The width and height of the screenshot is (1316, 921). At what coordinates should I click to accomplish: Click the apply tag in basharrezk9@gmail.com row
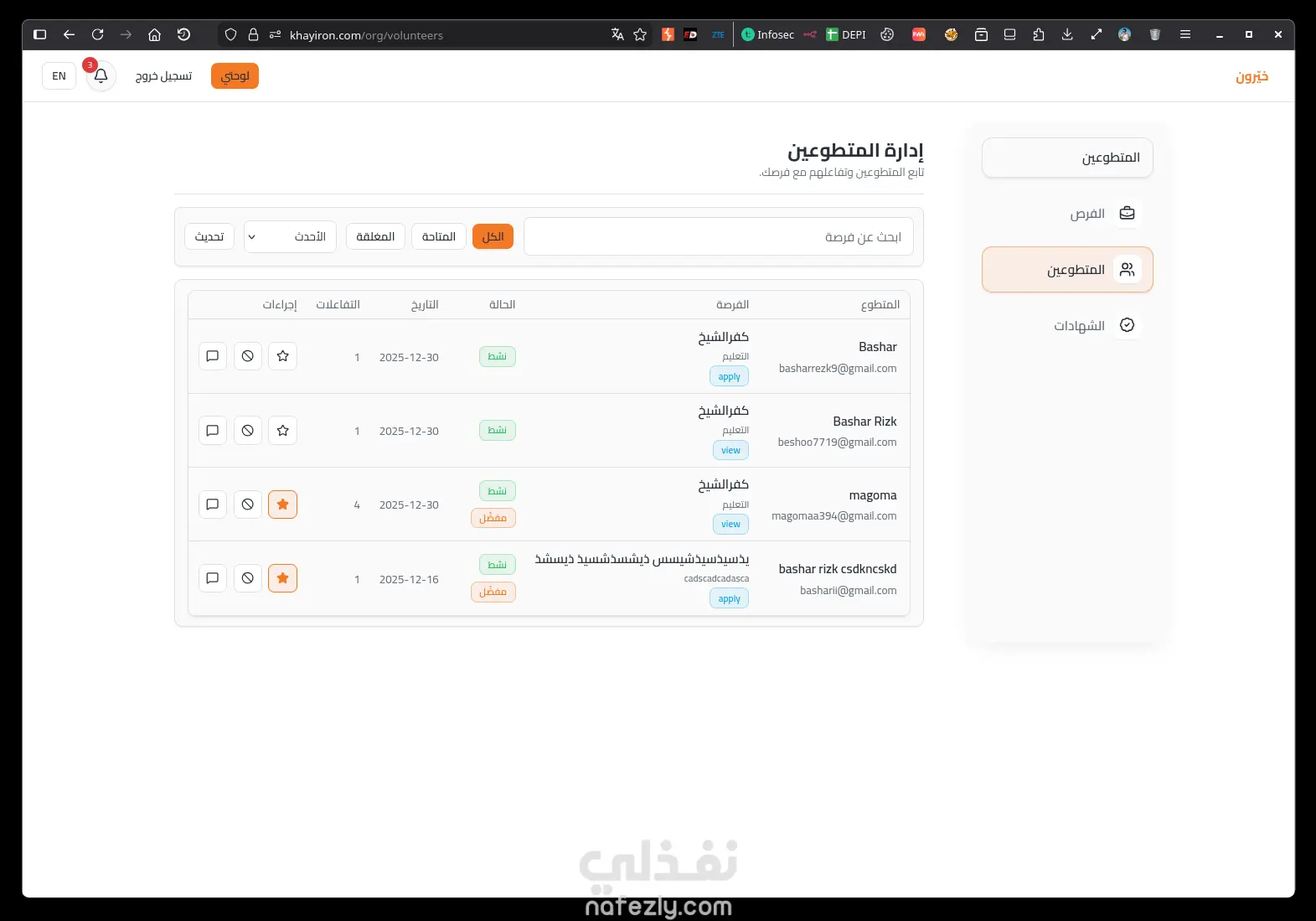point(730,376)
